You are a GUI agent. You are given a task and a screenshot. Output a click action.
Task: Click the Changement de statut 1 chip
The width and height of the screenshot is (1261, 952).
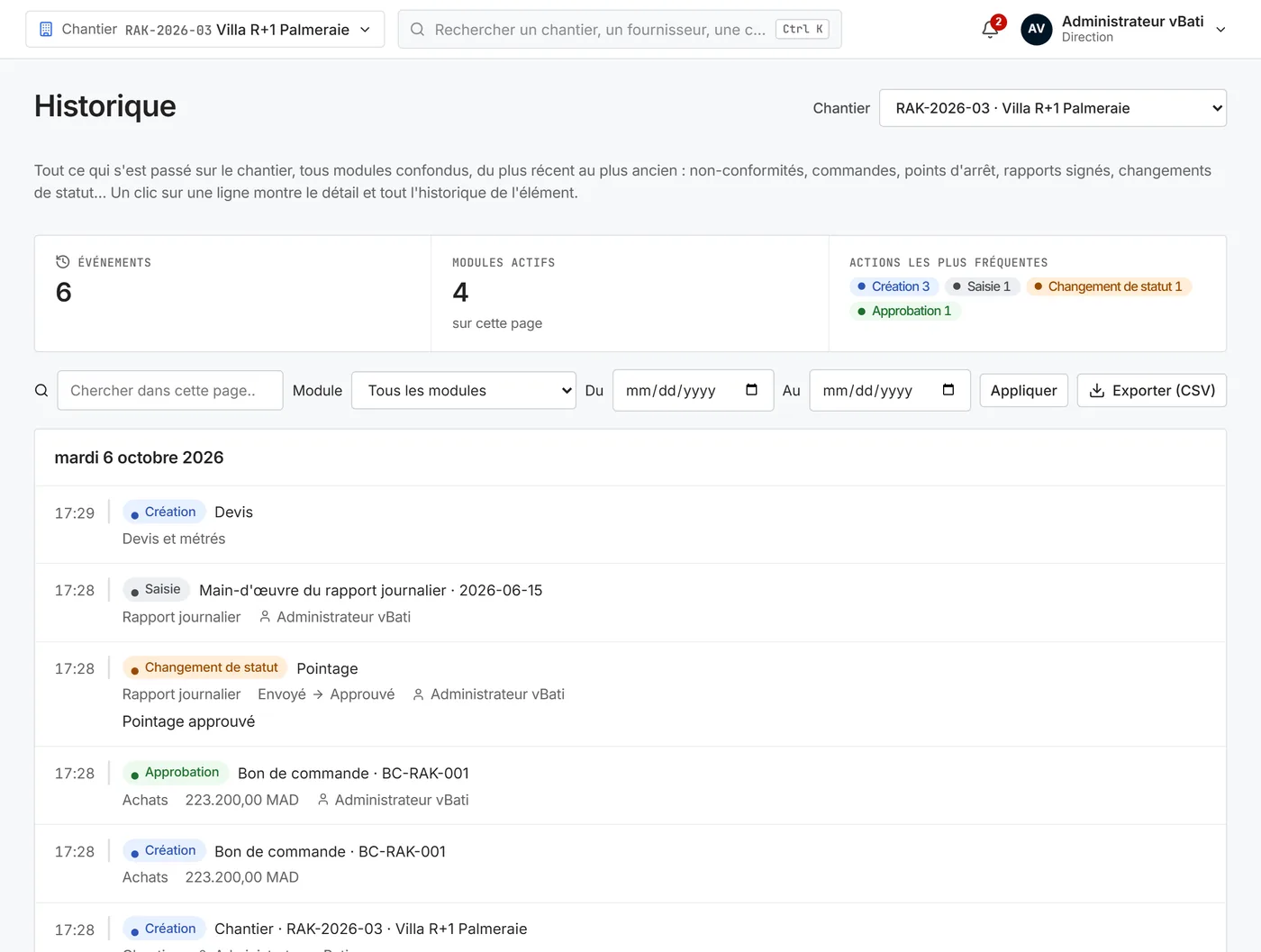click(x=1109, y=286)
